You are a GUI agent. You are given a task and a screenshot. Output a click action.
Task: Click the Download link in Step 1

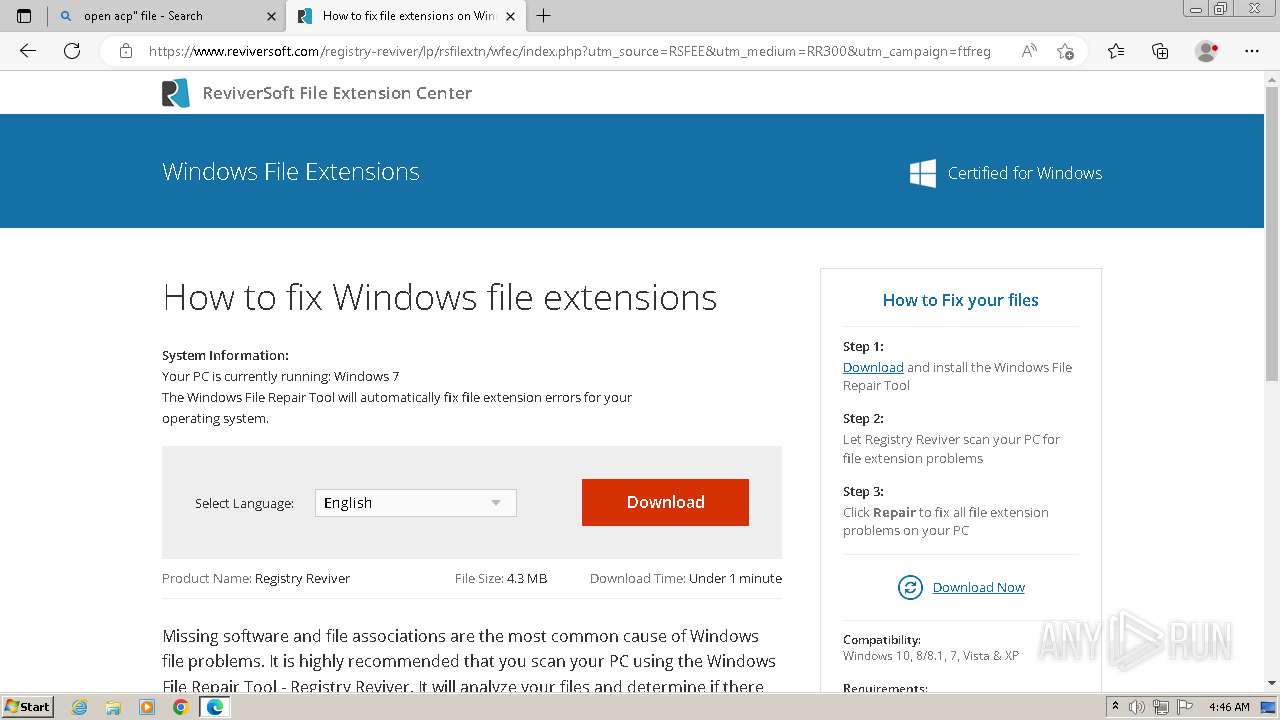click(x=873, y=367)
